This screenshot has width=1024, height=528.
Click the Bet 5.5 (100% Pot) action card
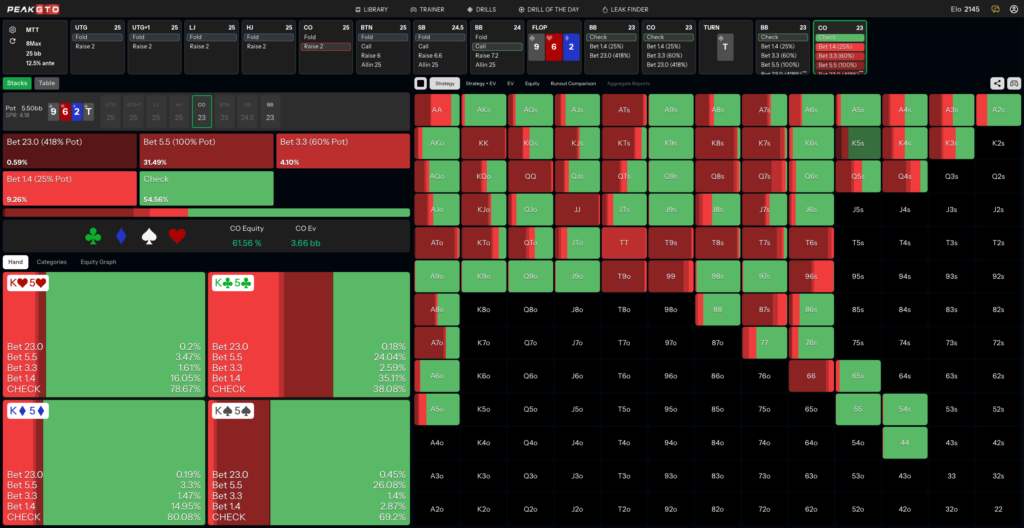(206, 151)
